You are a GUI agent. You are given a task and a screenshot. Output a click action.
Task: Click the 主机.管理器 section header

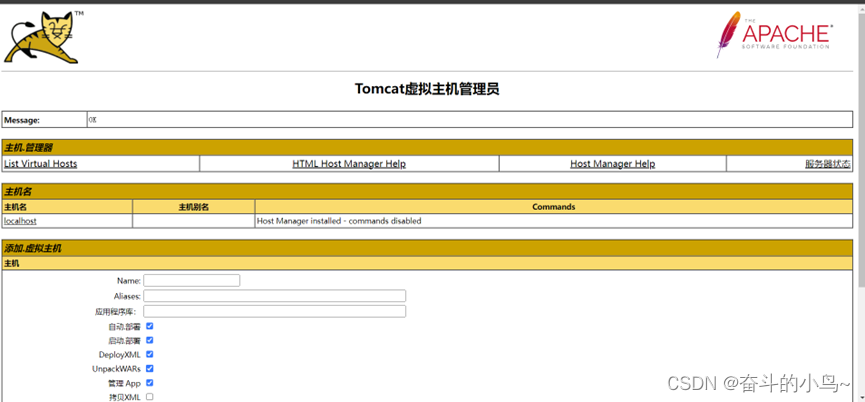pyautogui.click(x=428, y=148)
